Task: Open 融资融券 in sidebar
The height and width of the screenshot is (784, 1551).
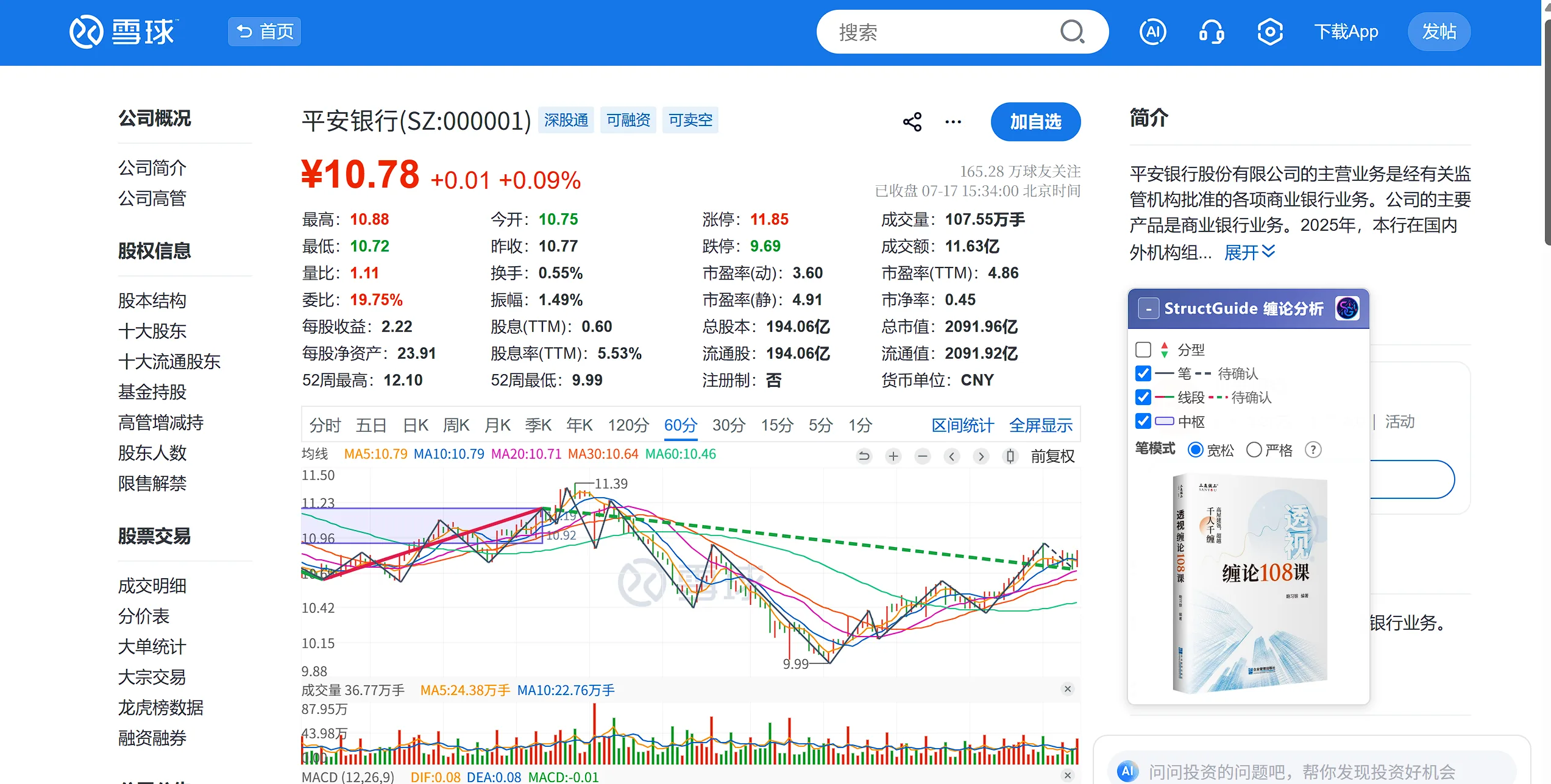Action: pos(152,738)
